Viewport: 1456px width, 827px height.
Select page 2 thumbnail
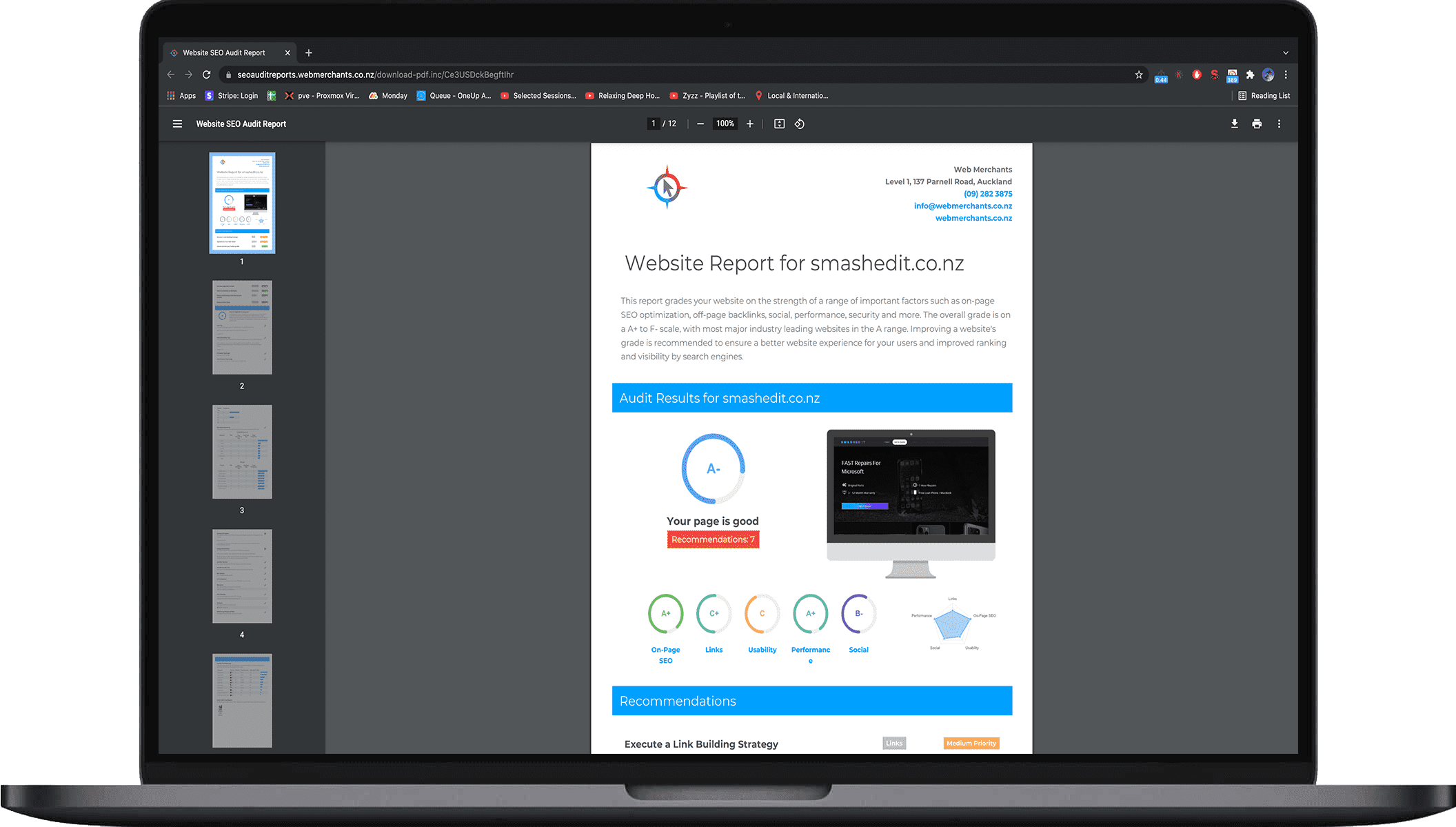point(242,327)
